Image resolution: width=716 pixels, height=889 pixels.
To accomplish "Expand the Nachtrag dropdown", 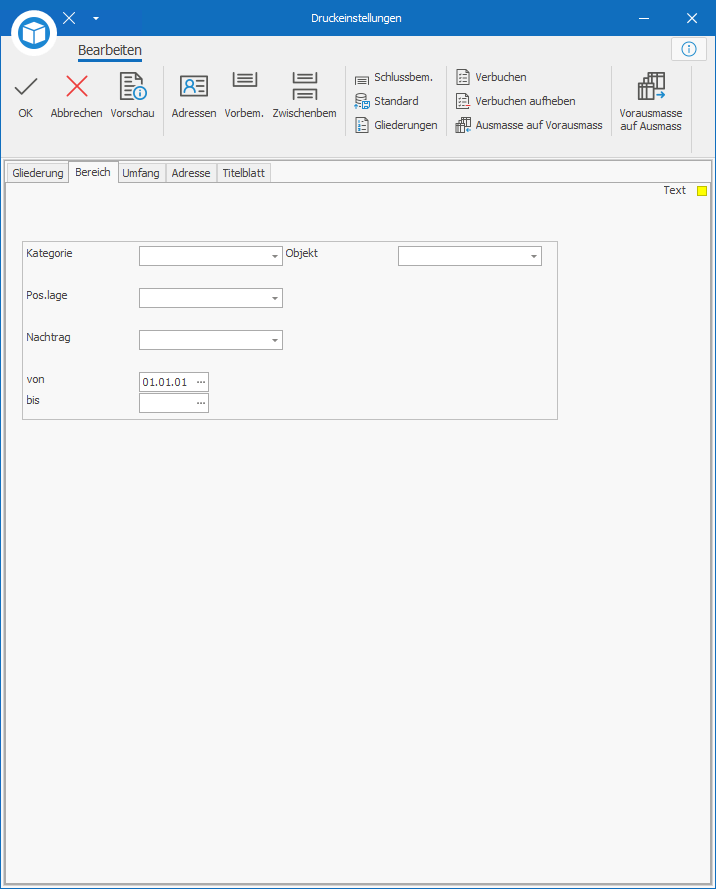I will 274,340.
